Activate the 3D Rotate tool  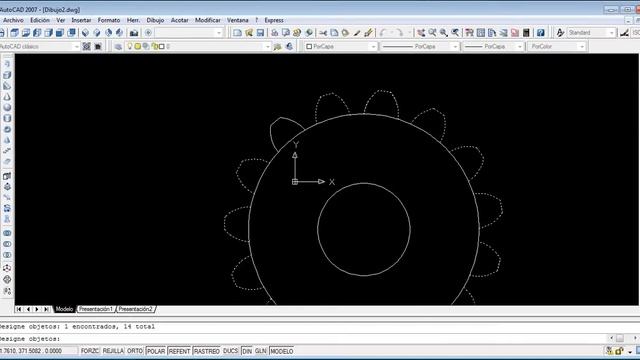pos(7,280)
